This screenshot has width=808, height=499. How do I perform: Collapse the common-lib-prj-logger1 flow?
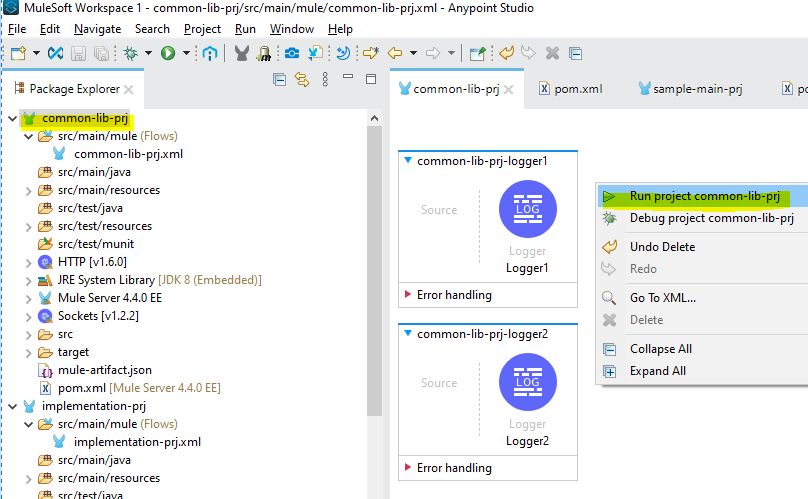pyautogui.click(x=407, y=161)
